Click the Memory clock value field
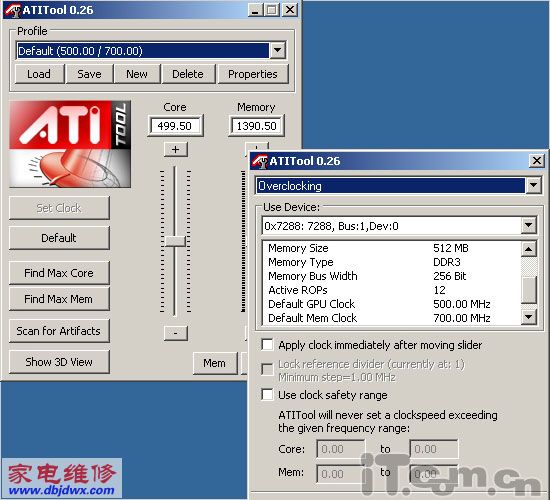The height and width of the screenshot is (500, 550). pos(256,126)
